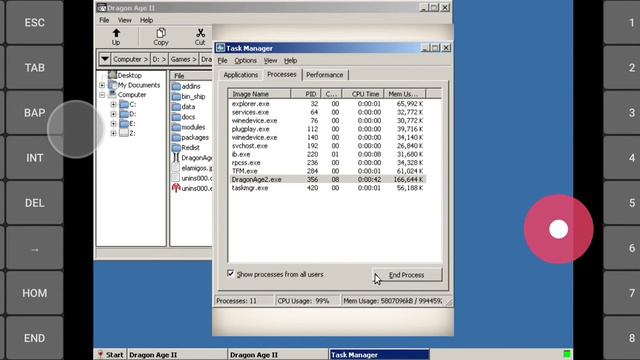Select the TFM.exe process row
640x360 pixels.
point(327,171)
